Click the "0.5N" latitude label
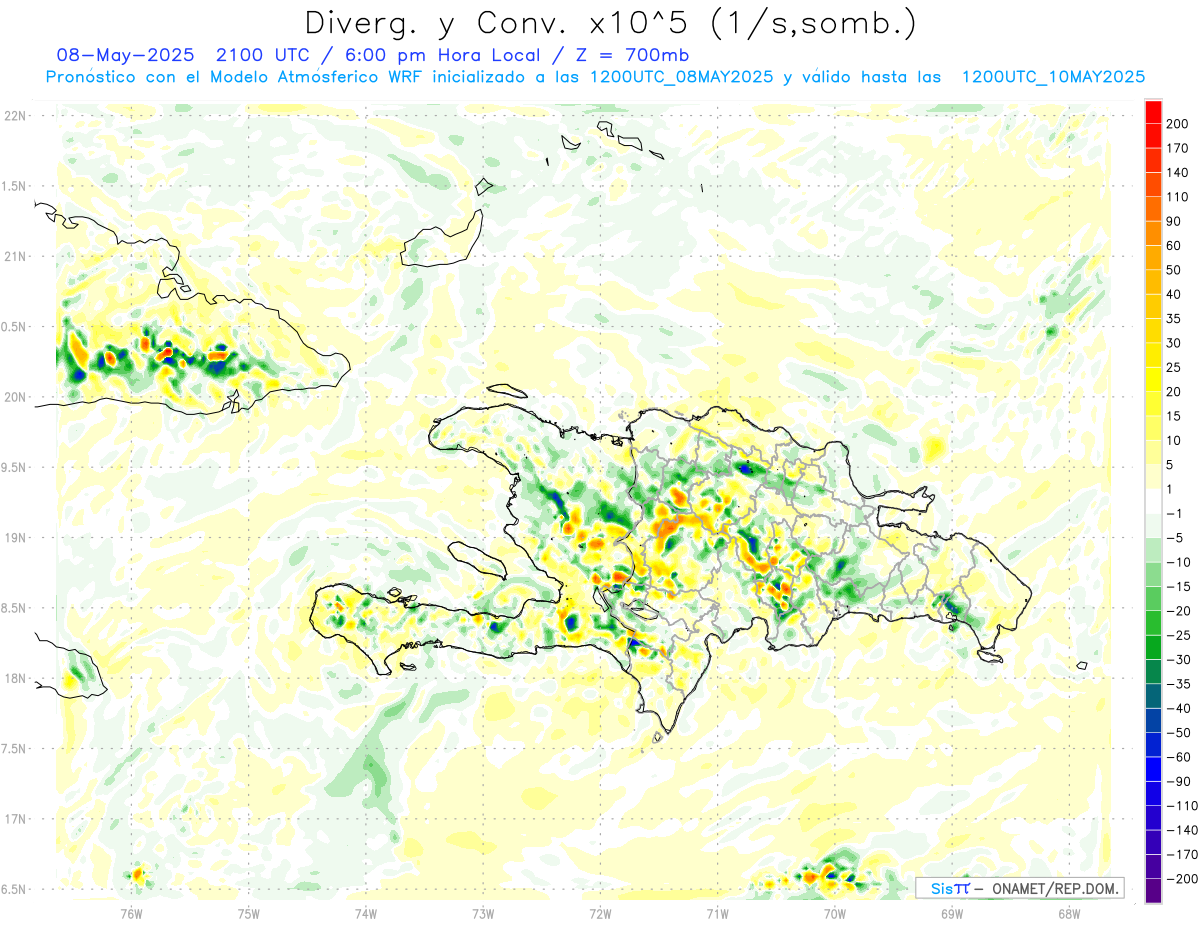The image size is (1200, 927). coord(15,327)
